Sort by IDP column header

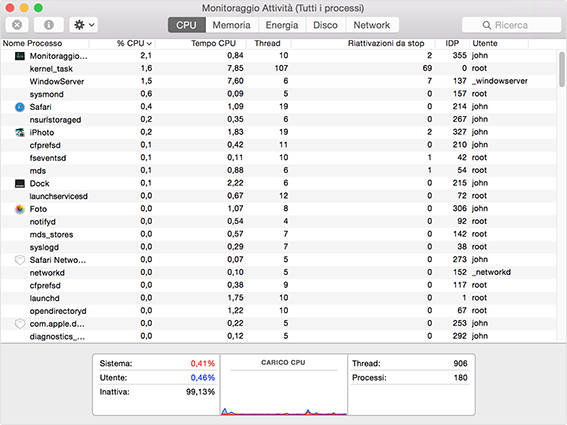[x=452, y=43]
